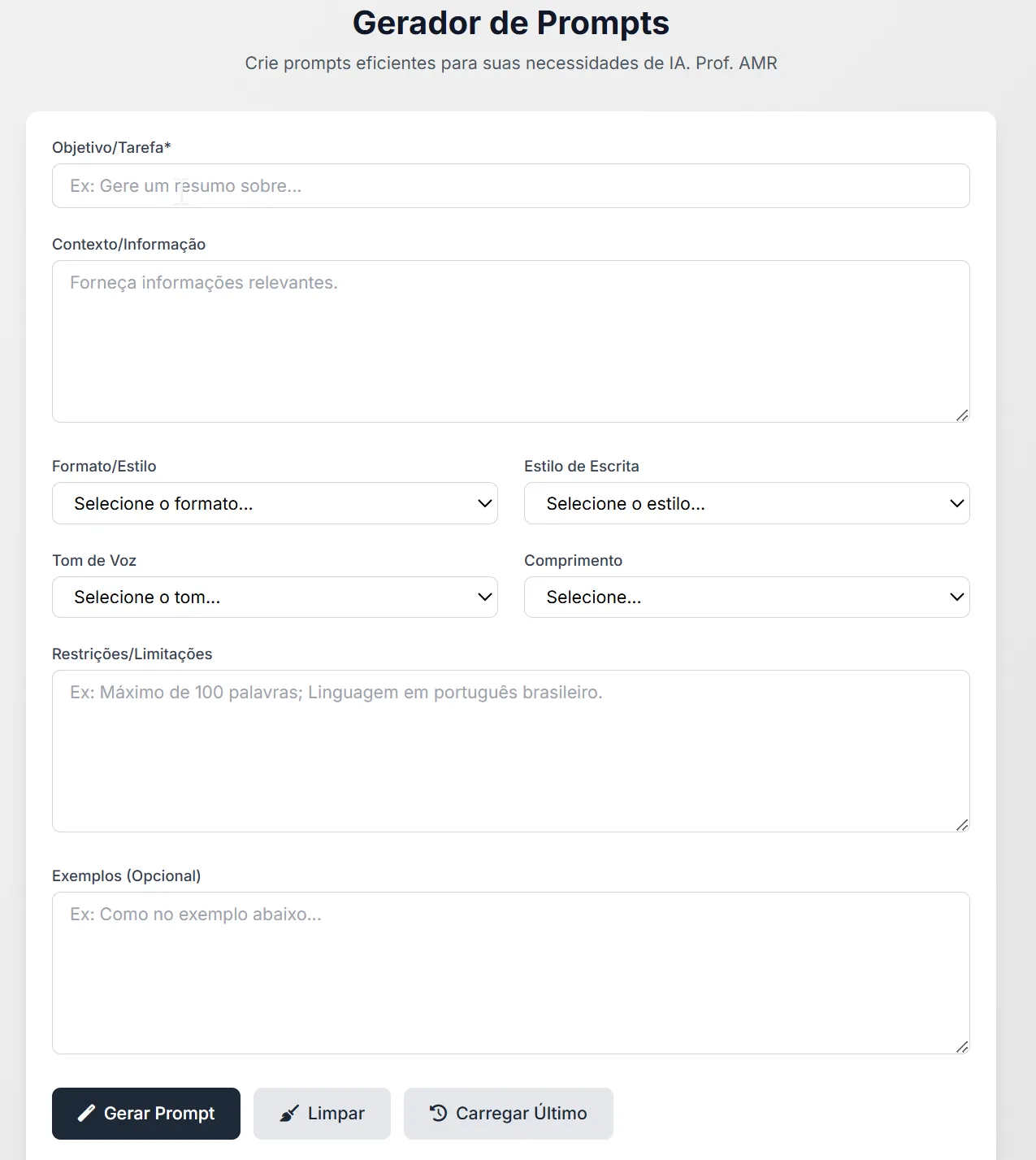This screenshot has width=1036, height=1160.
Task: Click Carregar Último to load last prompt
Action: [x=508, y=1114]
